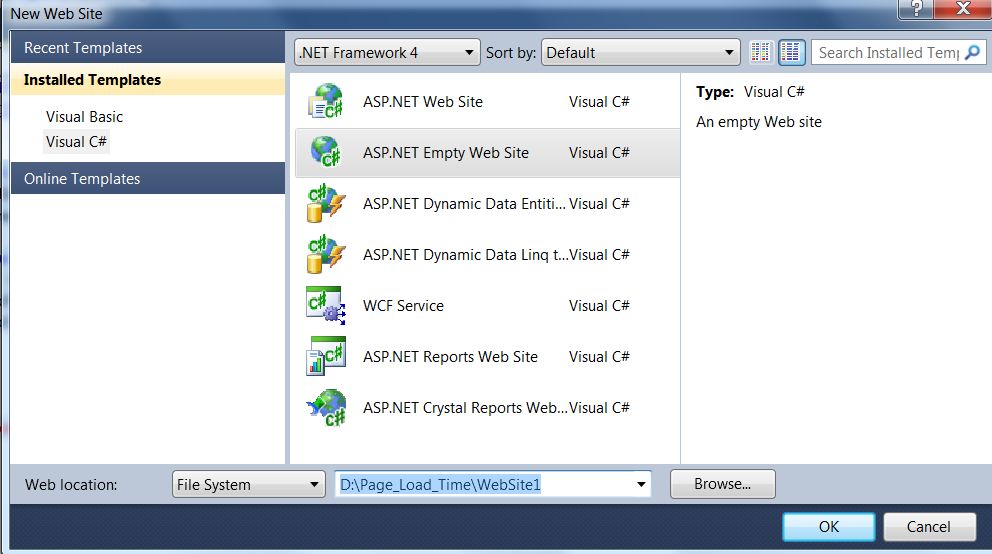
Task: Select Visual Basic in the templates tree
Action: pyautogui.click(x=84, y=116)
